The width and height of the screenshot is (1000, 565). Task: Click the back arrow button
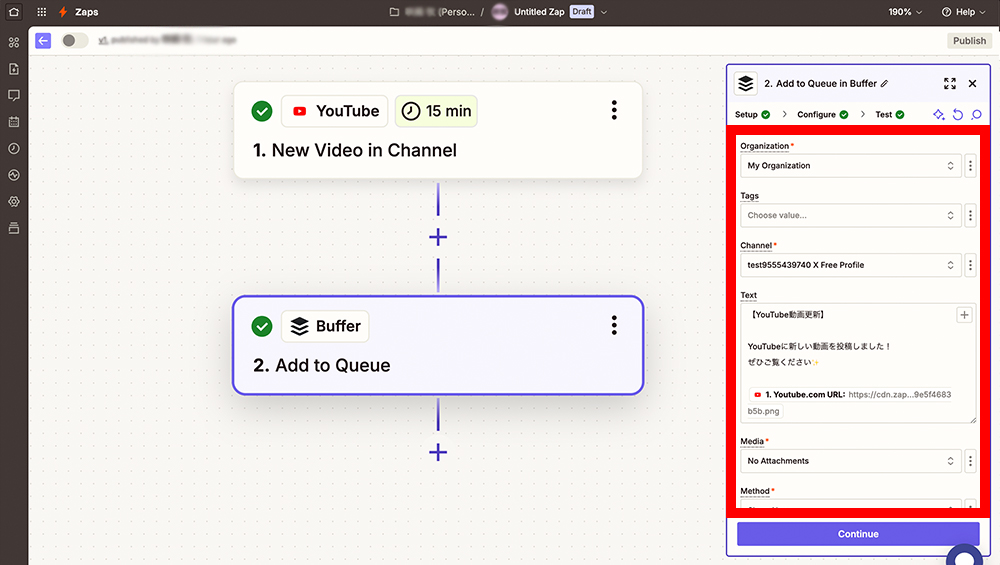coord(43,41)
